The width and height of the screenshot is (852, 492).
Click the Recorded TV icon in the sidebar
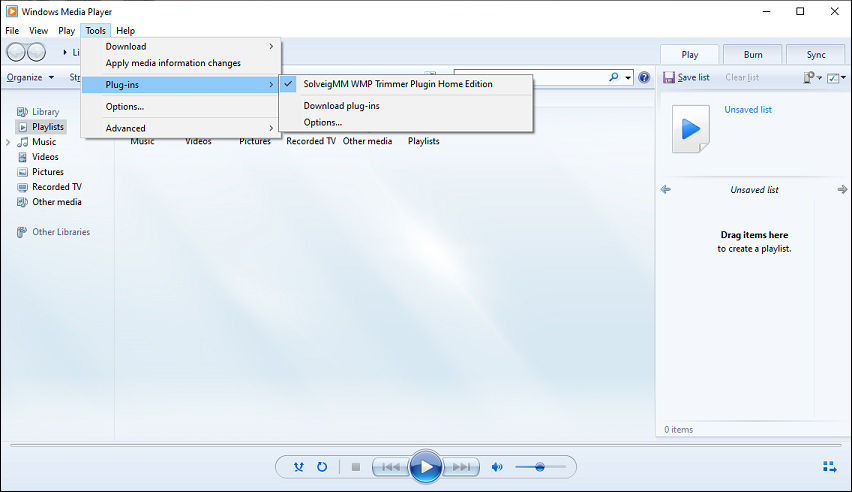[22, 187]
